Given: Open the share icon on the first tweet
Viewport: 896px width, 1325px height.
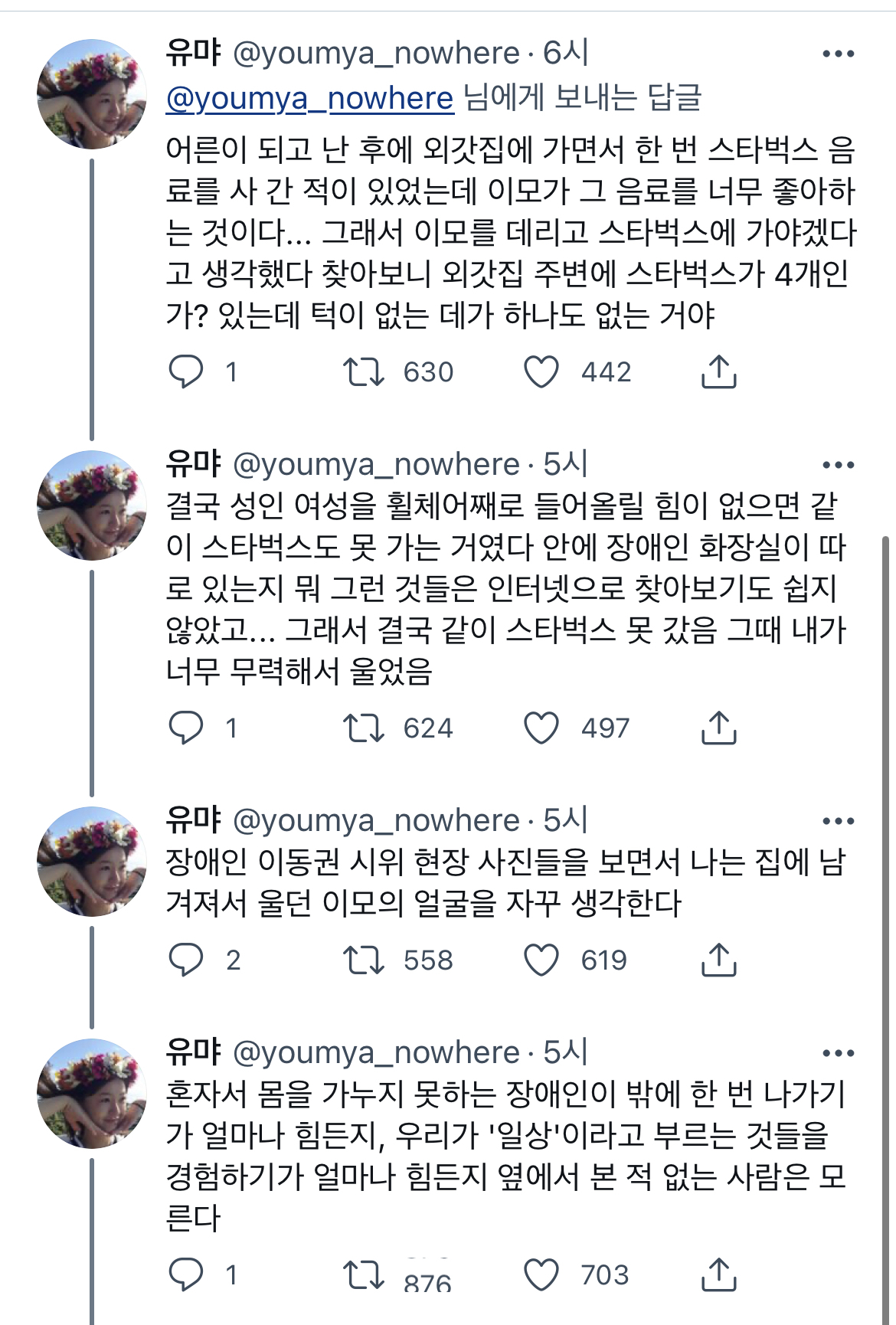Looking at the screenshot, I should pos(718,372).
